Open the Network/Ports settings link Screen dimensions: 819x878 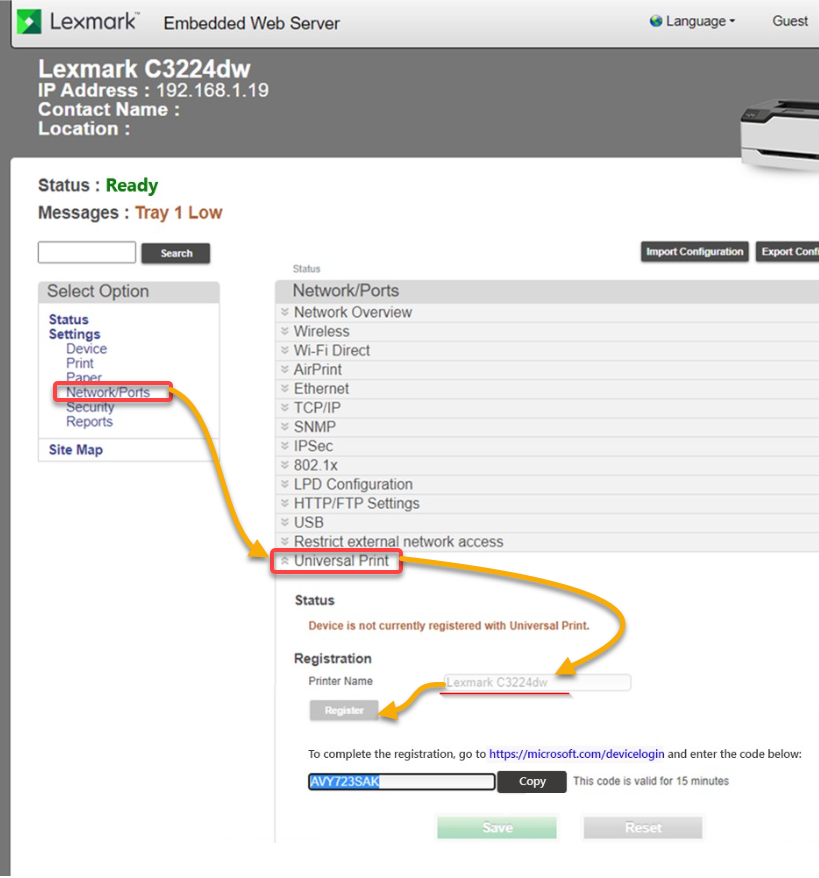pyautogui.click(x=108, y=392)
